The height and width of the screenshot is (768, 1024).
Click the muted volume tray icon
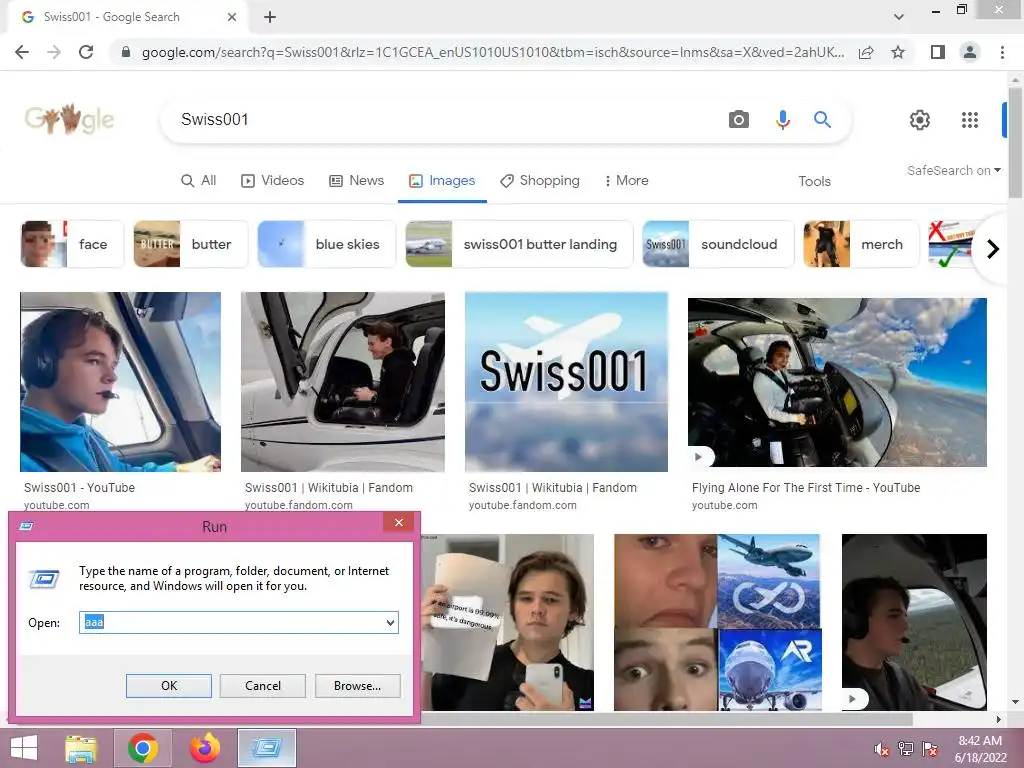(882, 750)
